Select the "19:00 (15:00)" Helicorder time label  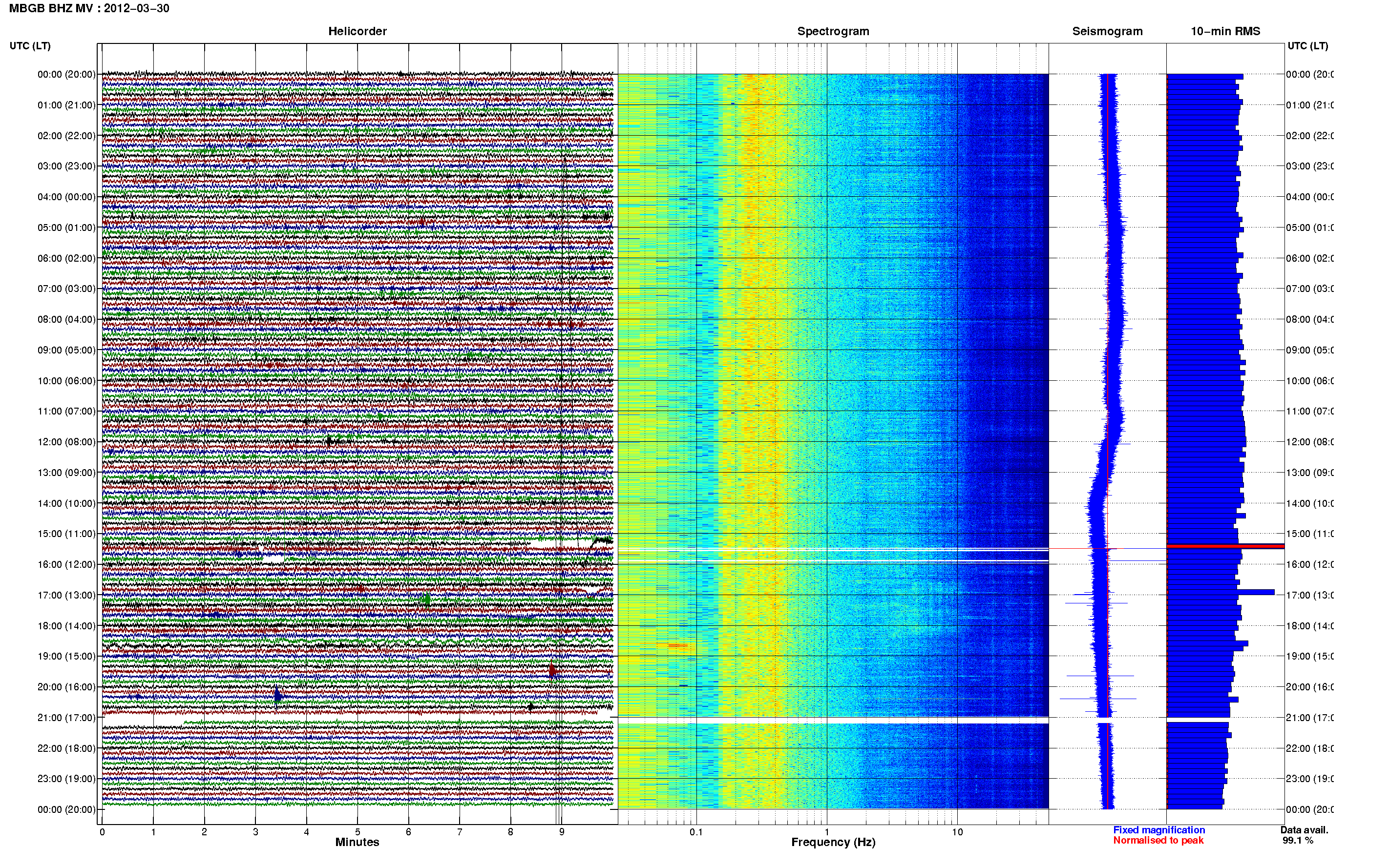tap(66, 656)
